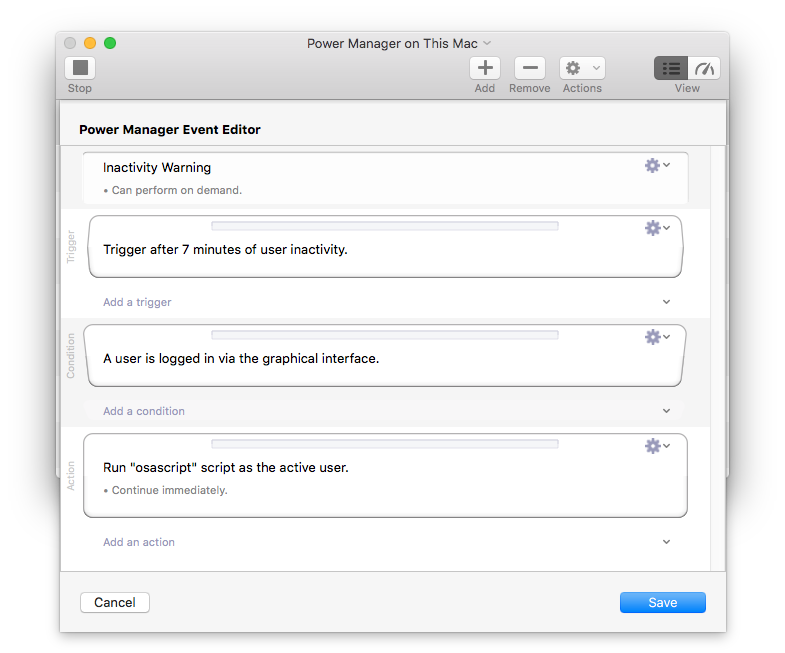Select the 'Trigger after 7 minutes' text
The height and width of the screenshot is (653, 785).
point(225,249)
